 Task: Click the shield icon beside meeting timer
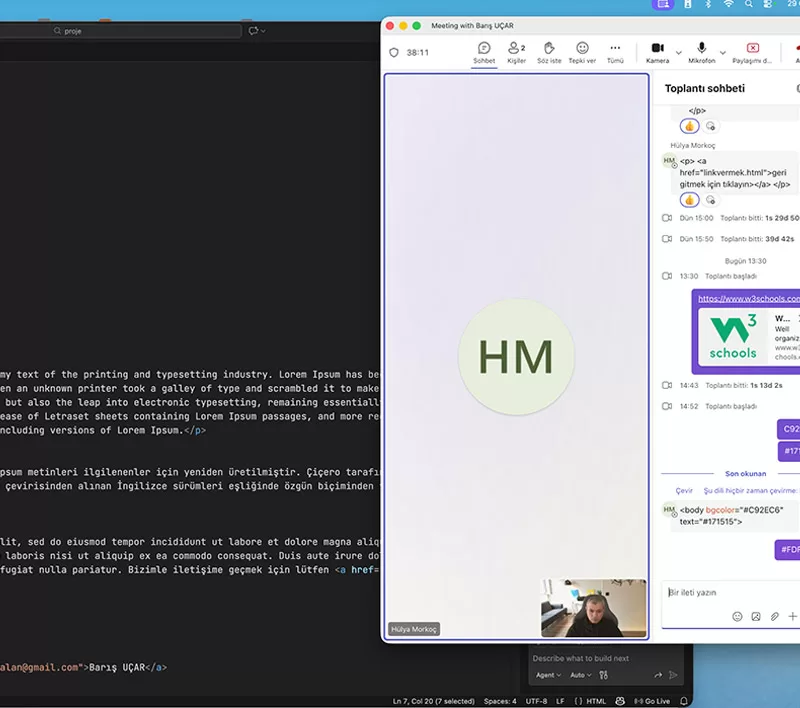click(x=394, y=53)
